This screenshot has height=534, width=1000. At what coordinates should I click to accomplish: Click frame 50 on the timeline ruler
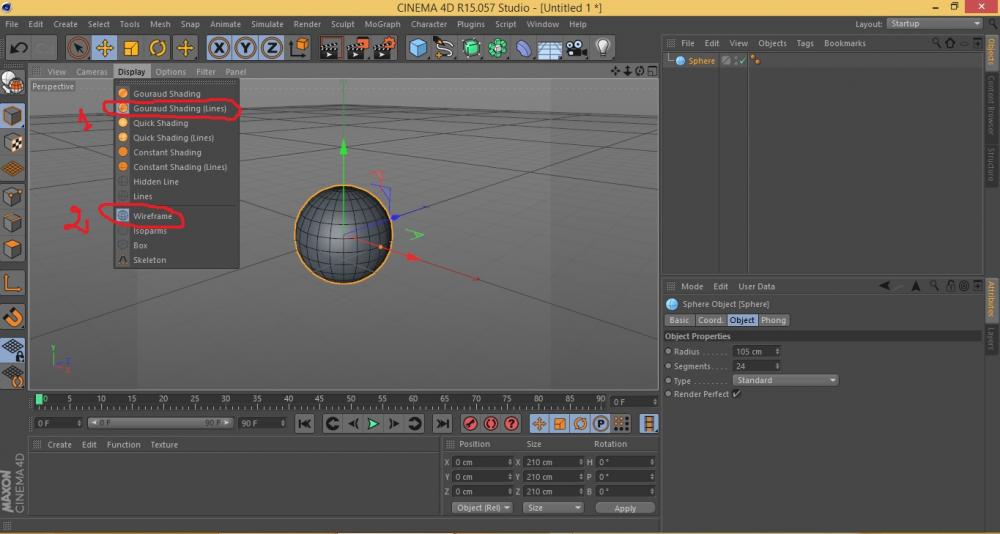tap(351, 400)
